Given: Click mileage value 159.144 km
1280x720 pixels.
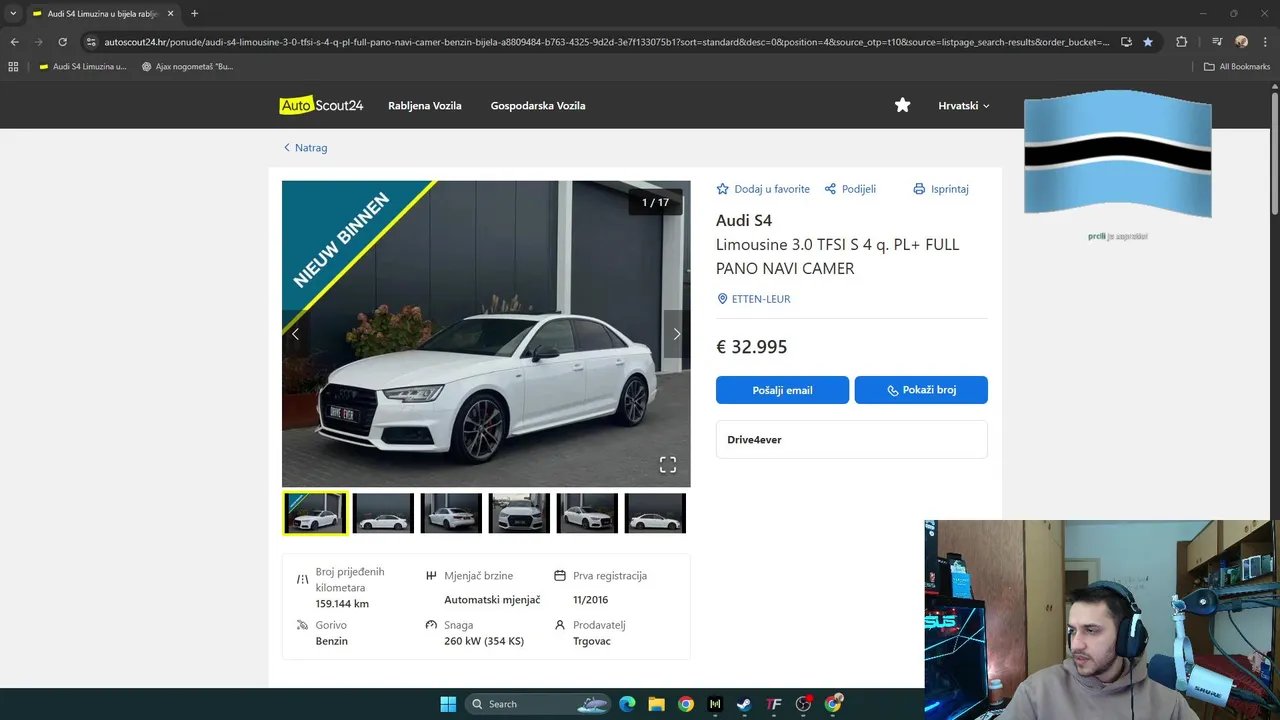Looking at the screenshot, I should tap(342, 604).
